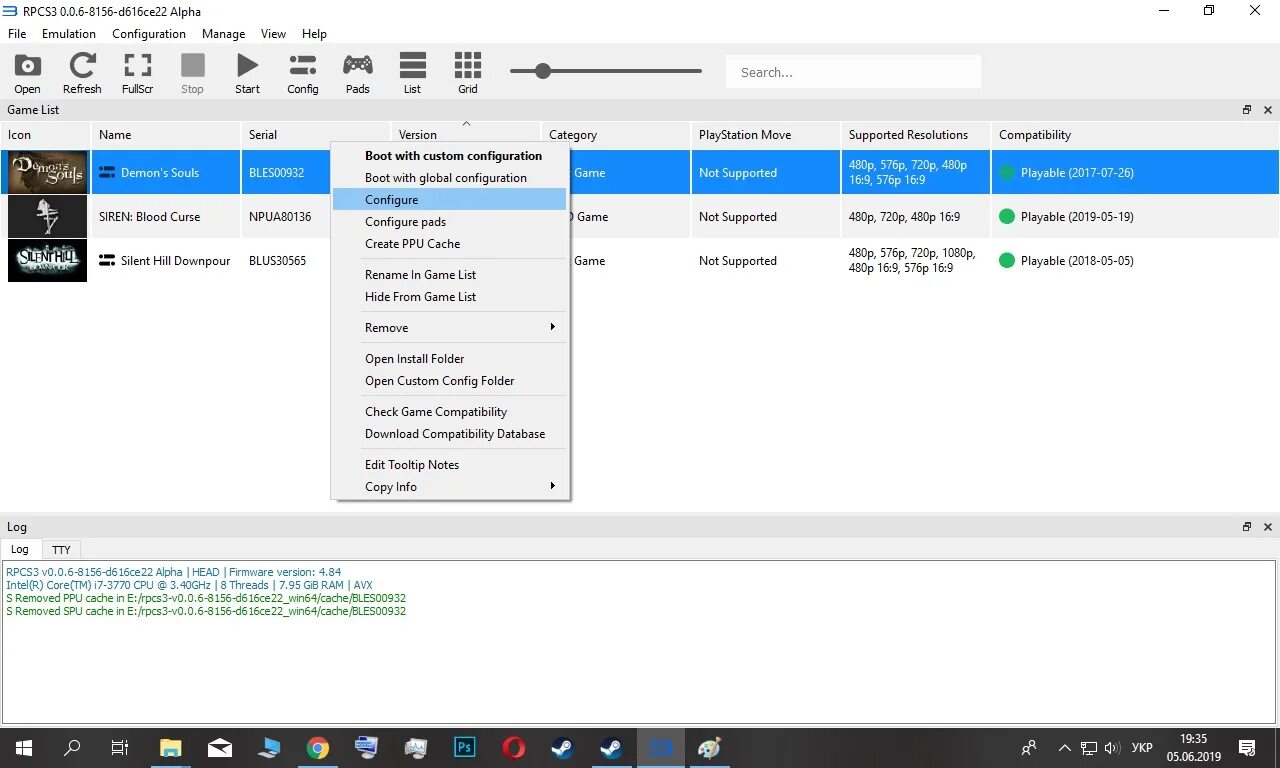The image size is (1280, 768).
Task: Click the Icon column header
Action: (x=46, y=135)
